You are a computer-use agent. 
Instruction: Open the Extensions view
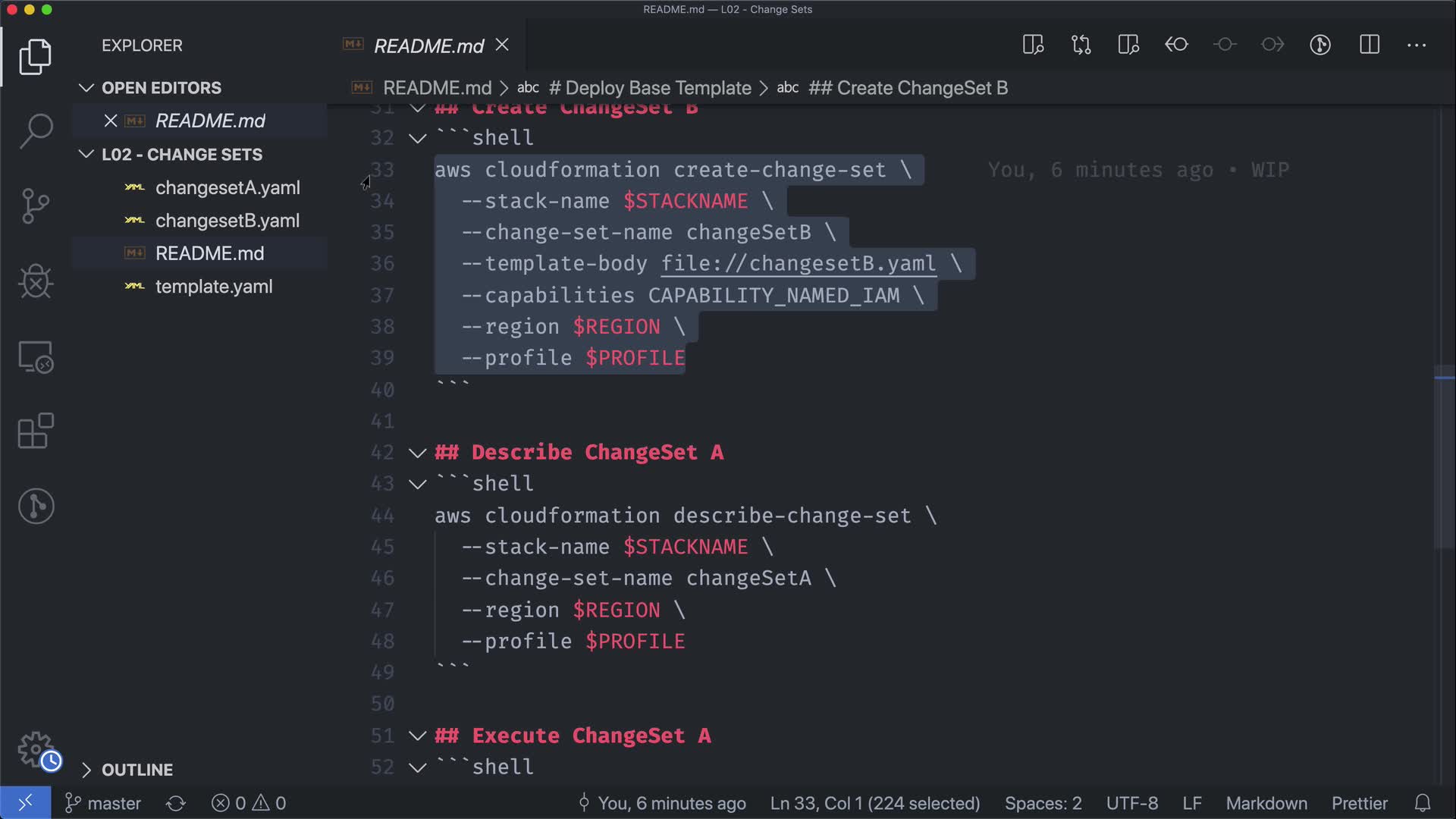point(36,431)
